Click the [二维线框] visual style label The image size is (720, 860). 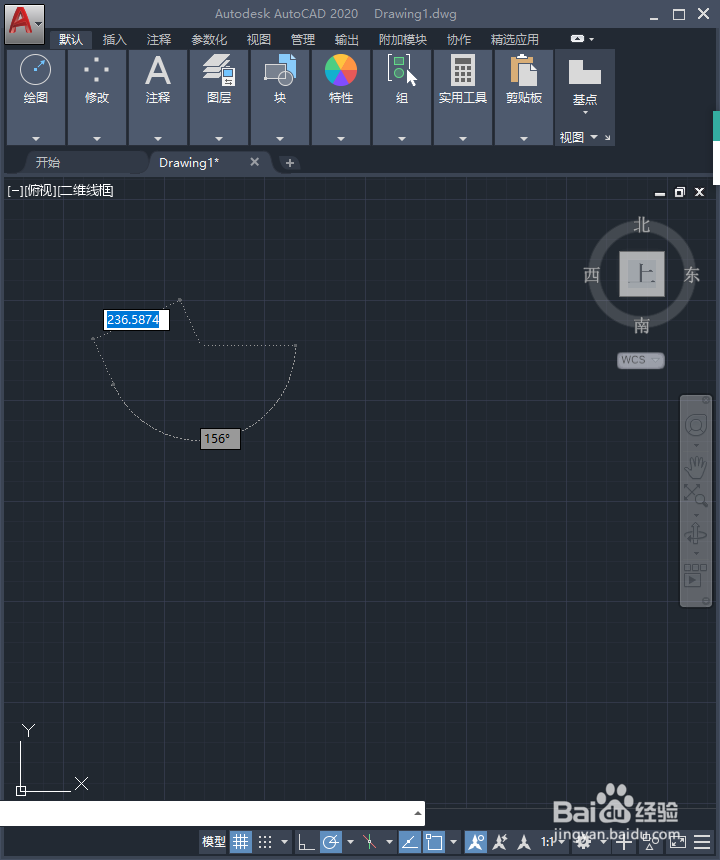pyautogui.click(x=86, y=191)
